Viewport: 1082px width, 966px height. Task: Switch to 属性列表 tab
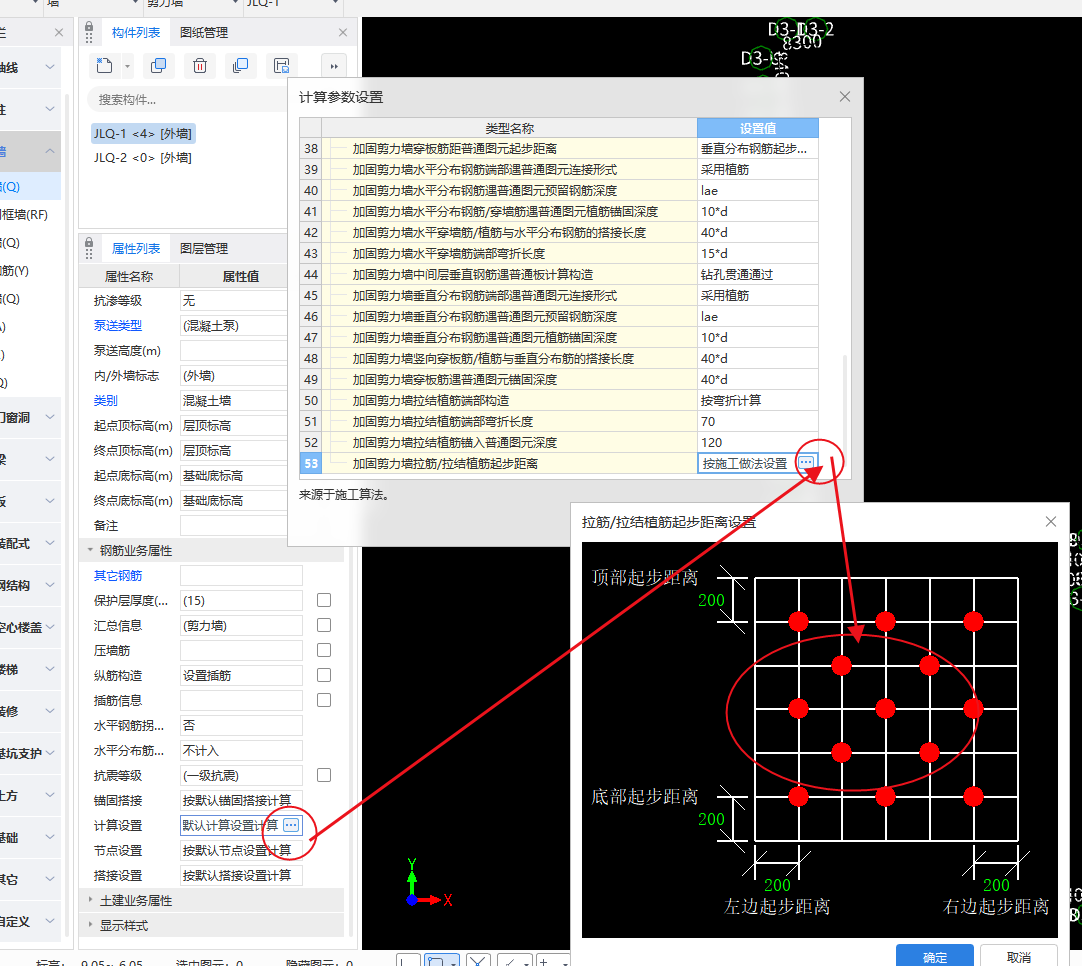[136, 248]
